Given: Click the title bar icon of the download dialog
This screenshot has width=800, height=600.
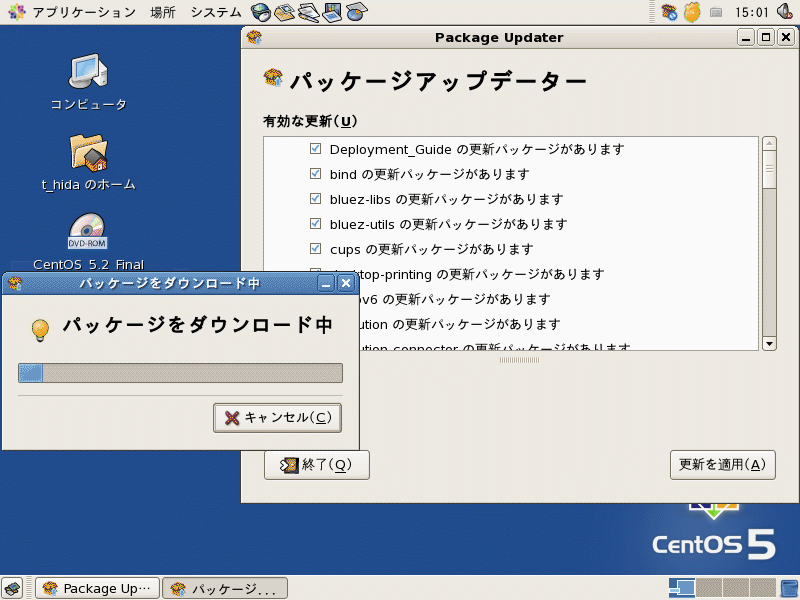Looking at the screenshot, I should tap(15, 283).
